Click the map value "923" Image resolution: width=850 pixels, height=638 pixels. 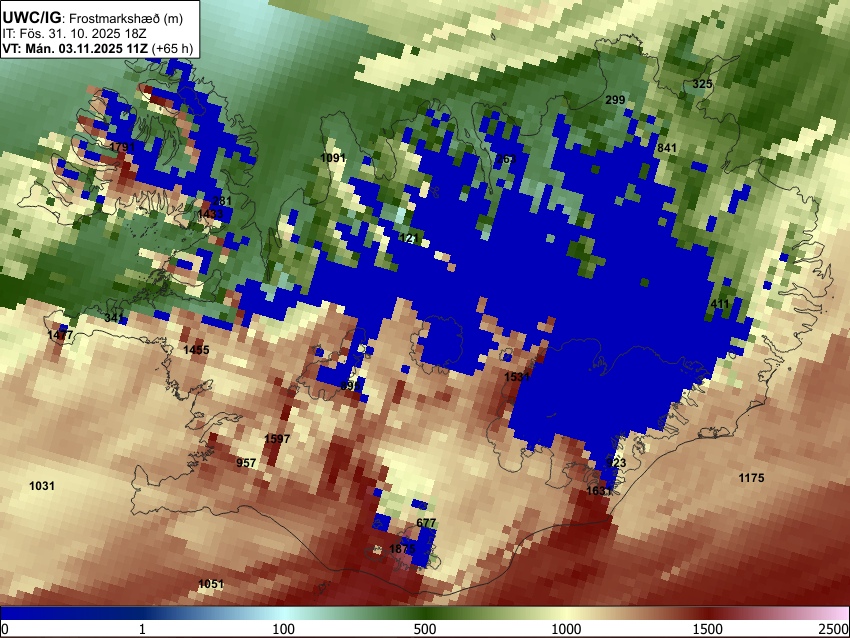pyautogui.click(x=616, y=463)
